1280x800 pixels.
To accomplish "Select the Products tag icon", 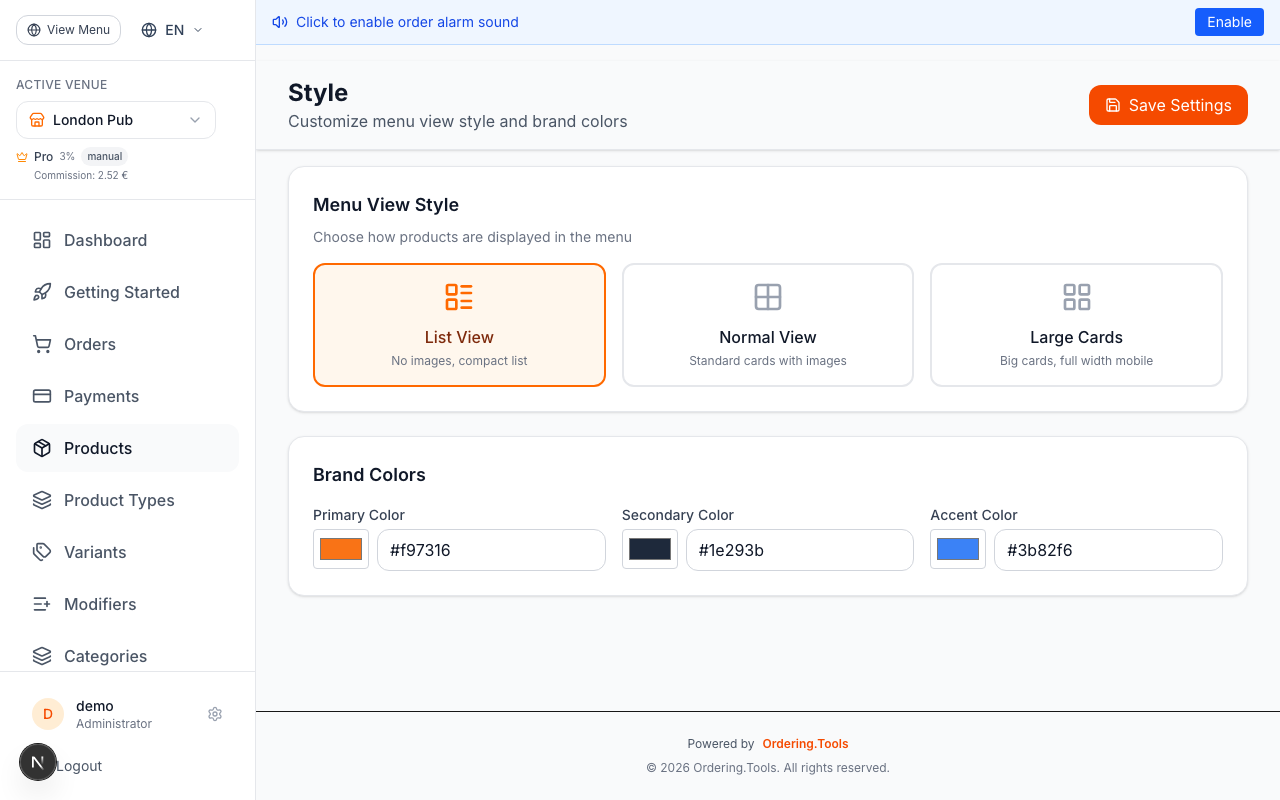I will tap(41, 448).
